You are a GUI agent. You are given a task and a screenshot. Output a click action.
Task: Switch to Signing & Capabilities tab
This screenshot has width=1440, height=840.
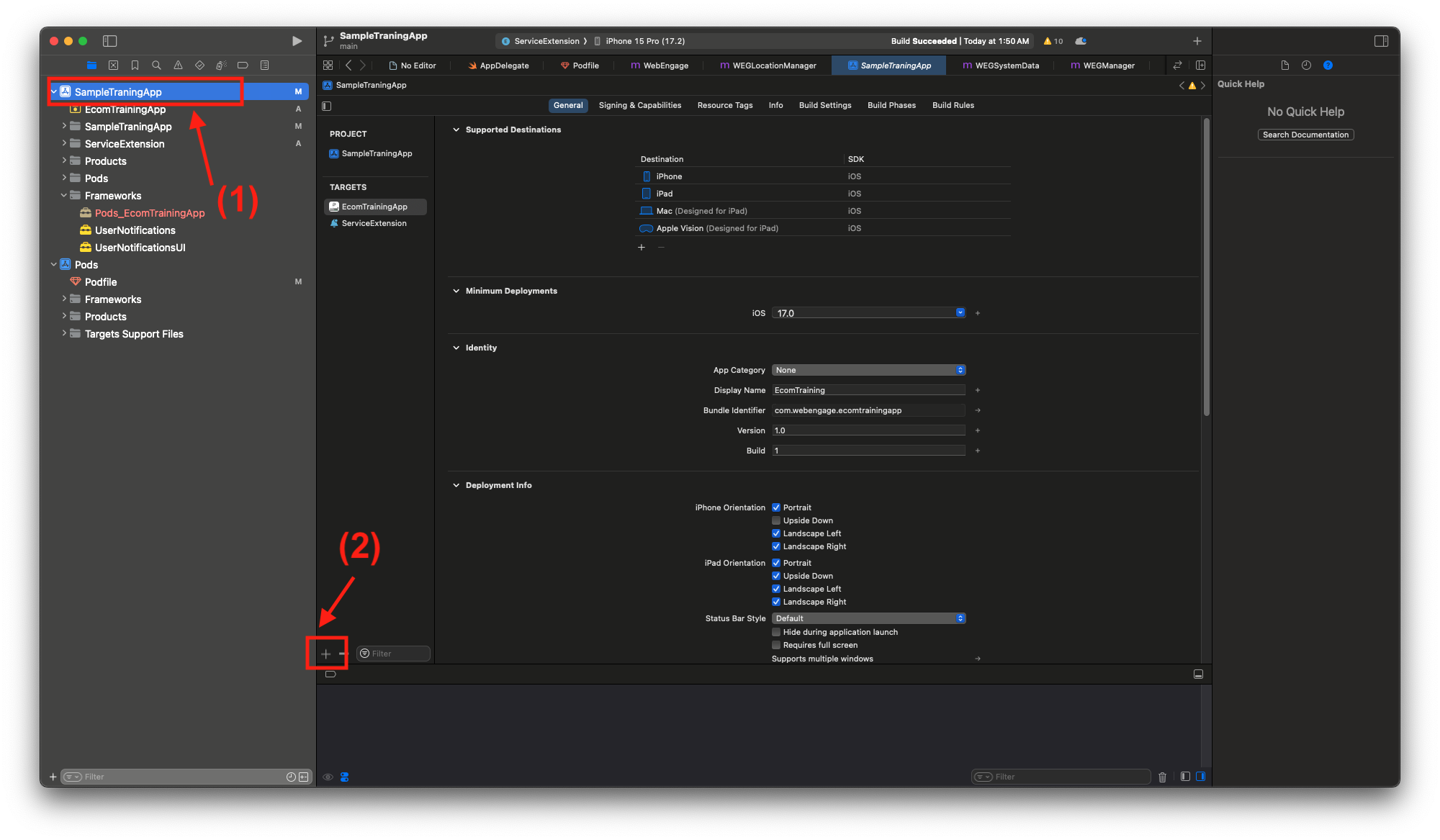639,105
